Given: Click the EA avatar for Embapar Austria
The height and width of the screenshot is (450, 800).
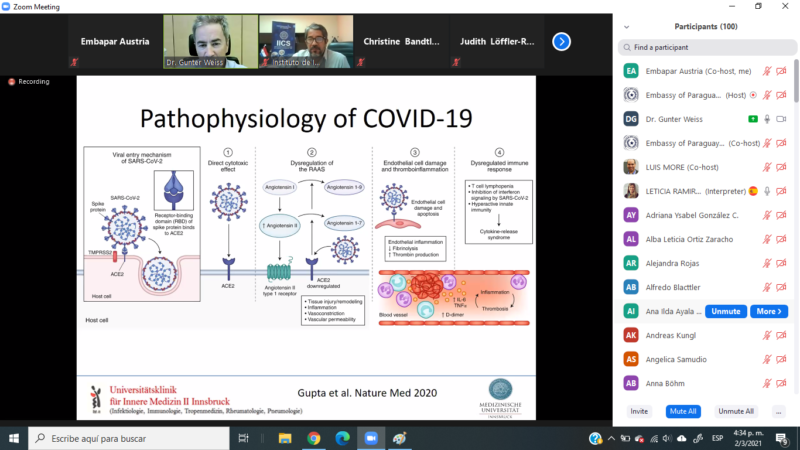Looking at the screenshot, I should 631,71.
